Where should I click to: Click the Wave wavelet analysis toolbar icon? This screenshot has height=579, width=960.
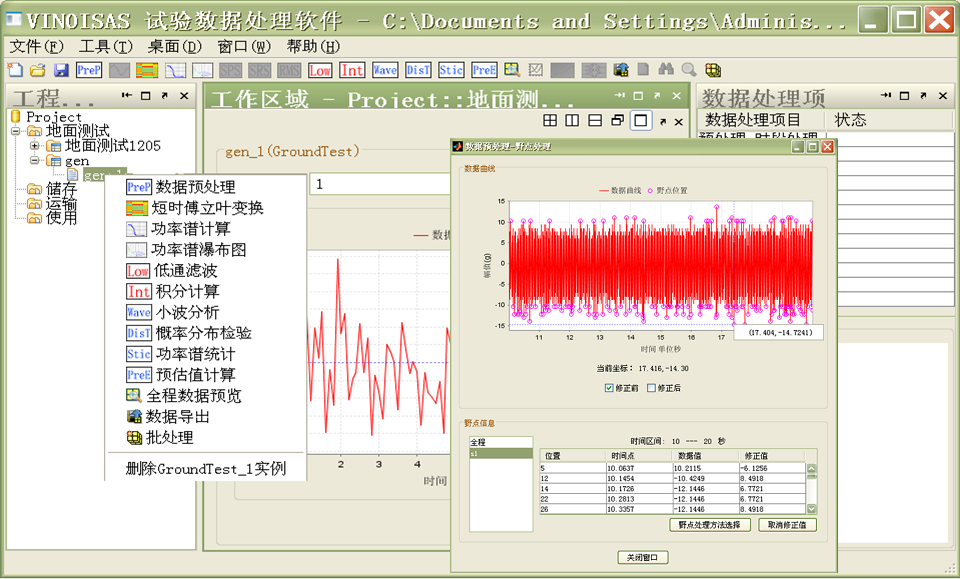385,70
